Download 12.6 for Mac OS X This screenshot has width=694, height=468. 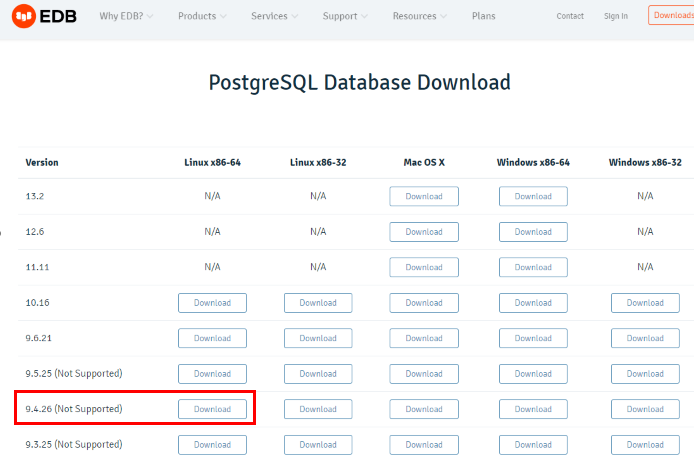424,232
